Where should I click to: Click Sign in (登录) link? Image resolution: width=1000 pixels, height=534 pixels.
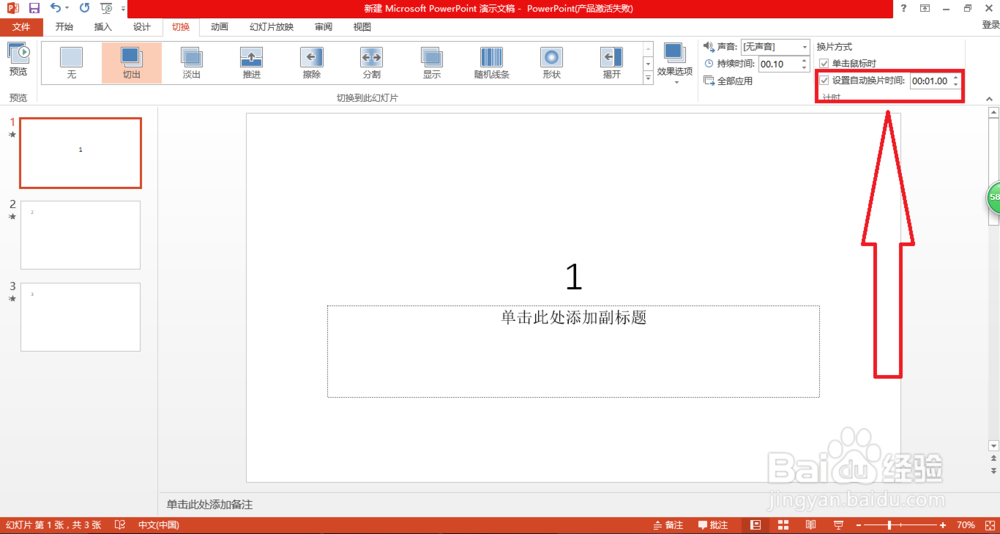point(990,25)
